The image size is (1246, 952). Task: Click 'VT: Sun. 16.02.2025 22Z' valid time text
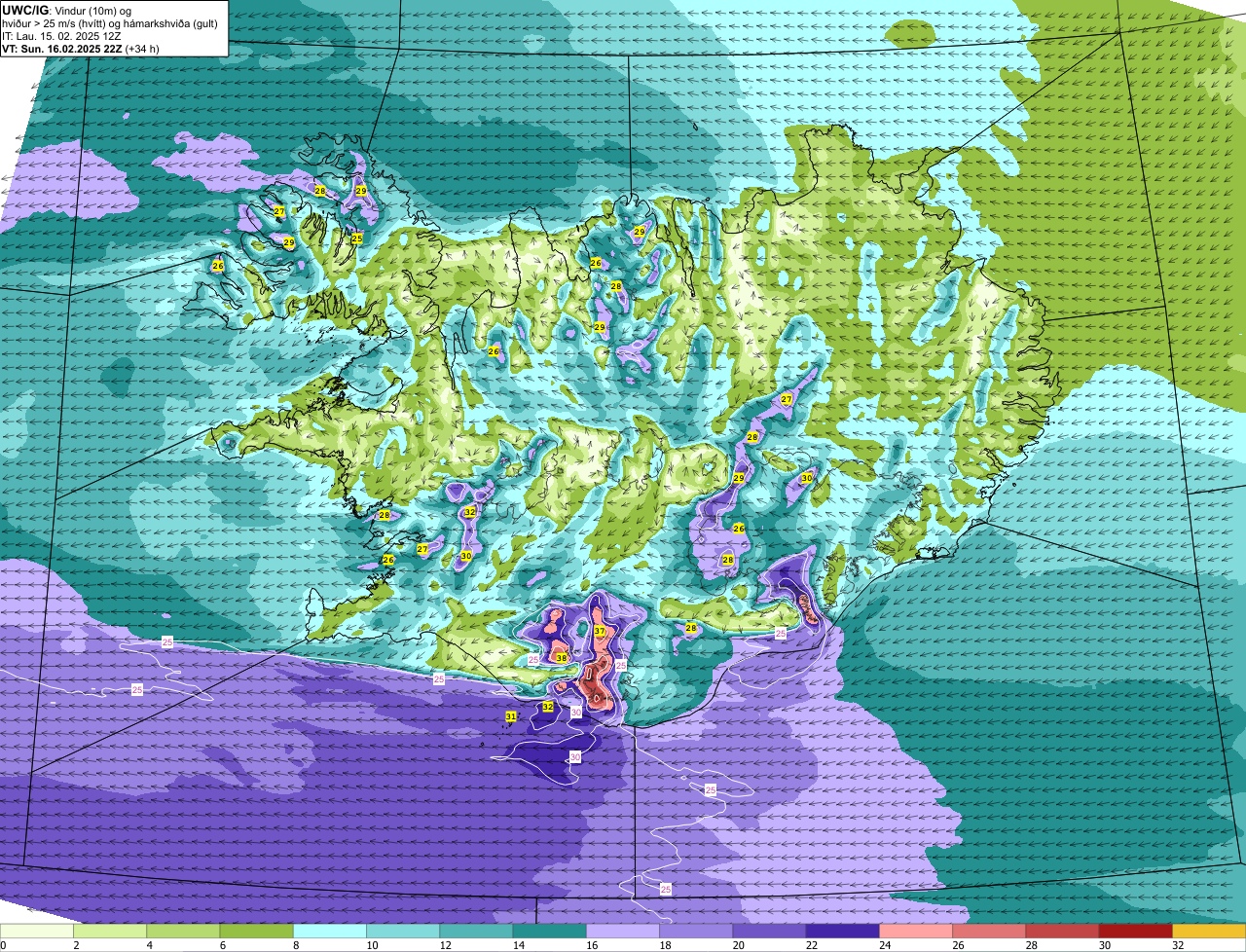(x=61, y=48)
